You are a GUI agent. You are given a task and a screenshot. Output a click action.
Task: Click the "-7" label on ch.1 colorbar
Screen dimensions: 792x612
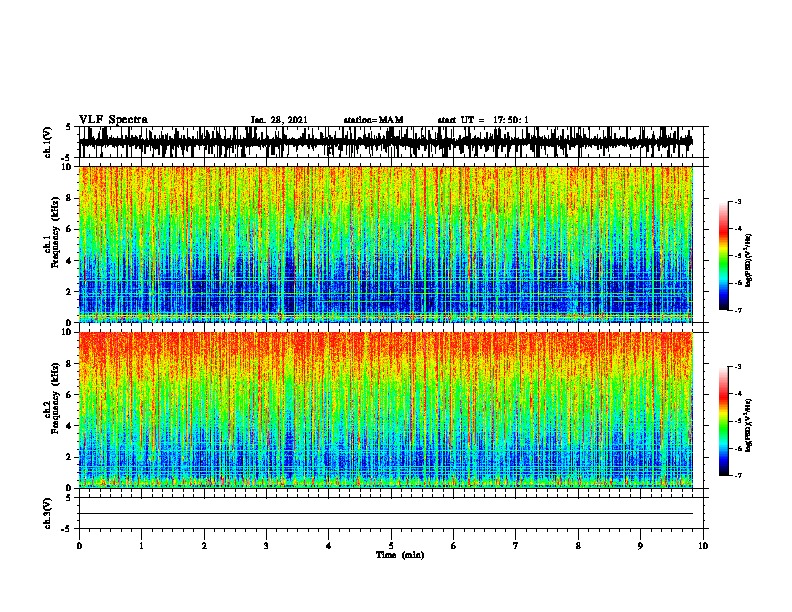pos(737,310)
